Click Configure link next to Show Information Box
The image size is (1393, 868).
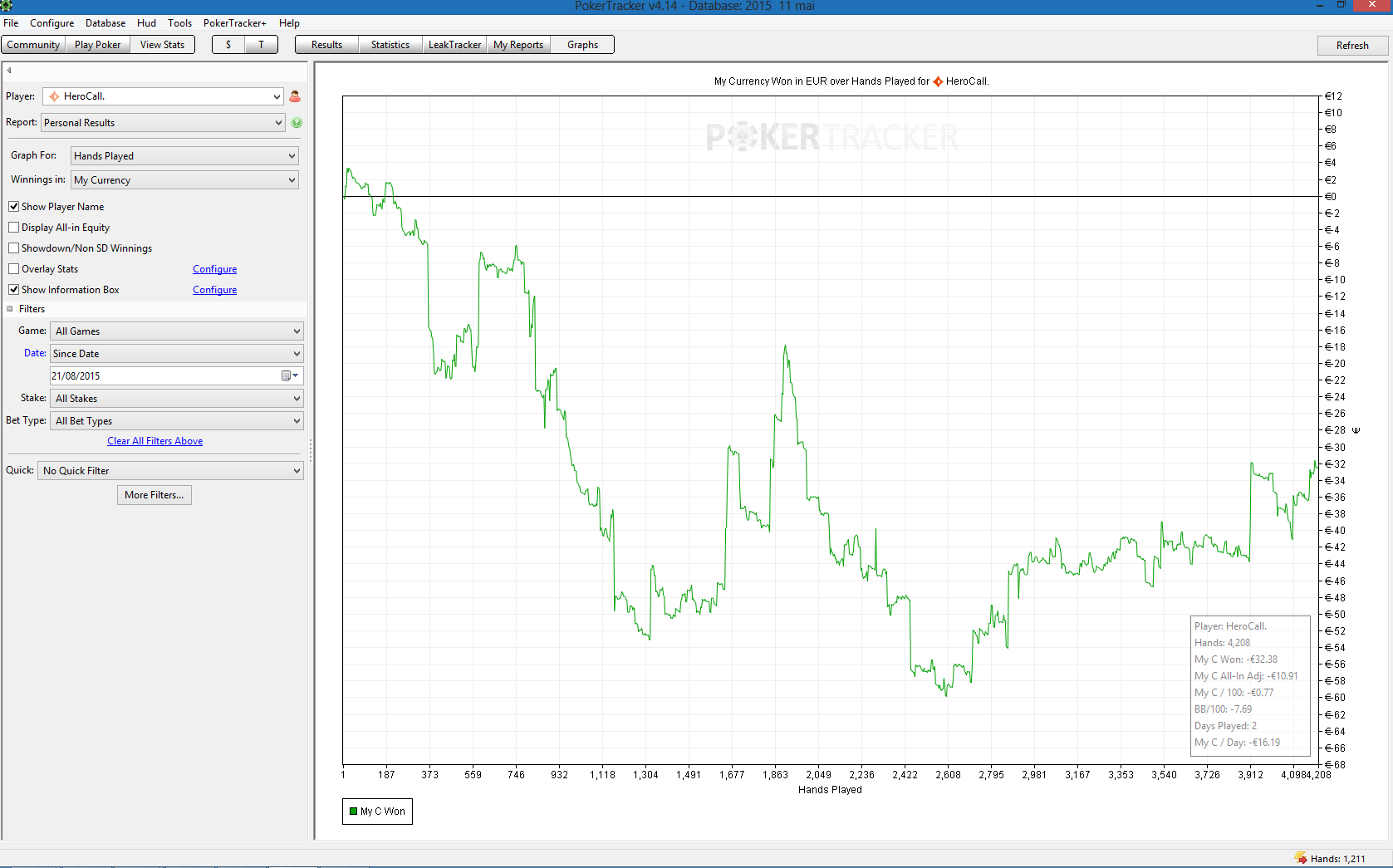point(215,290)
